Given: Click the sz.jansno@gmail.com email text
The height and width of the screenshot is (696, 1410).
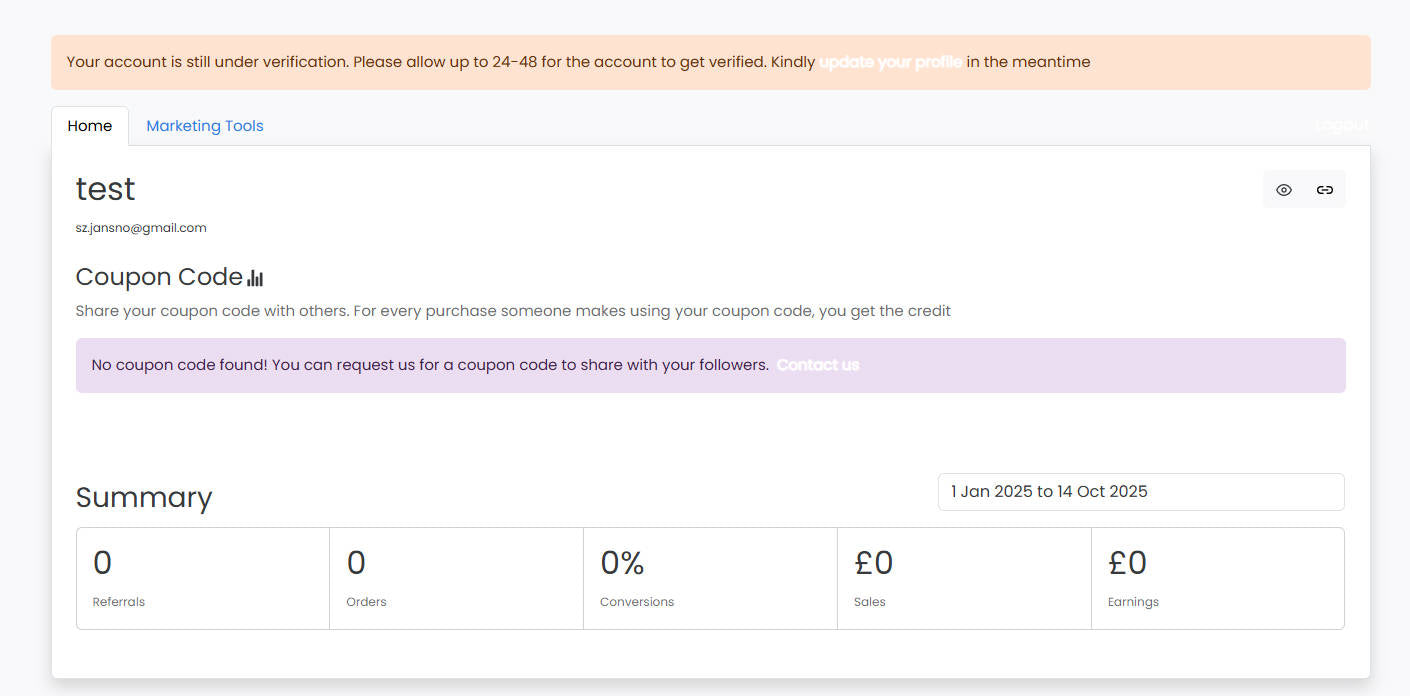Looking at the screenshot, I should pos(141,228).
